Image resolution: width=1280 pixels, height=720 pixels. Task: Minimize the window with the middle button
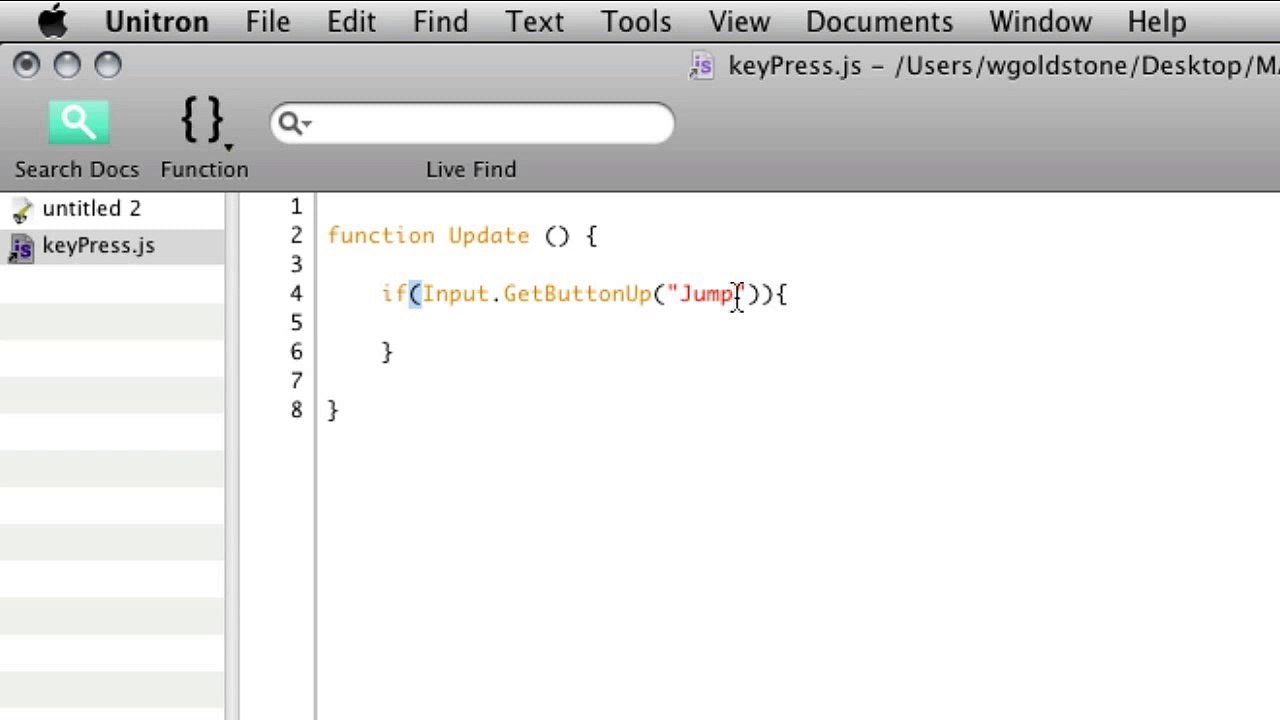click(x=67, y=66)
